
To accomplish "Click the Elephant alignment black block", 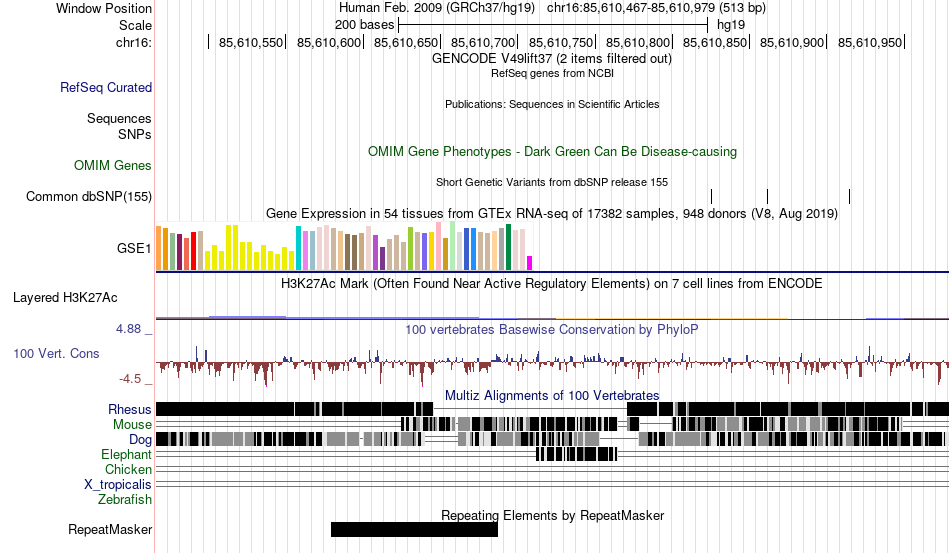I will coord(577,454).
